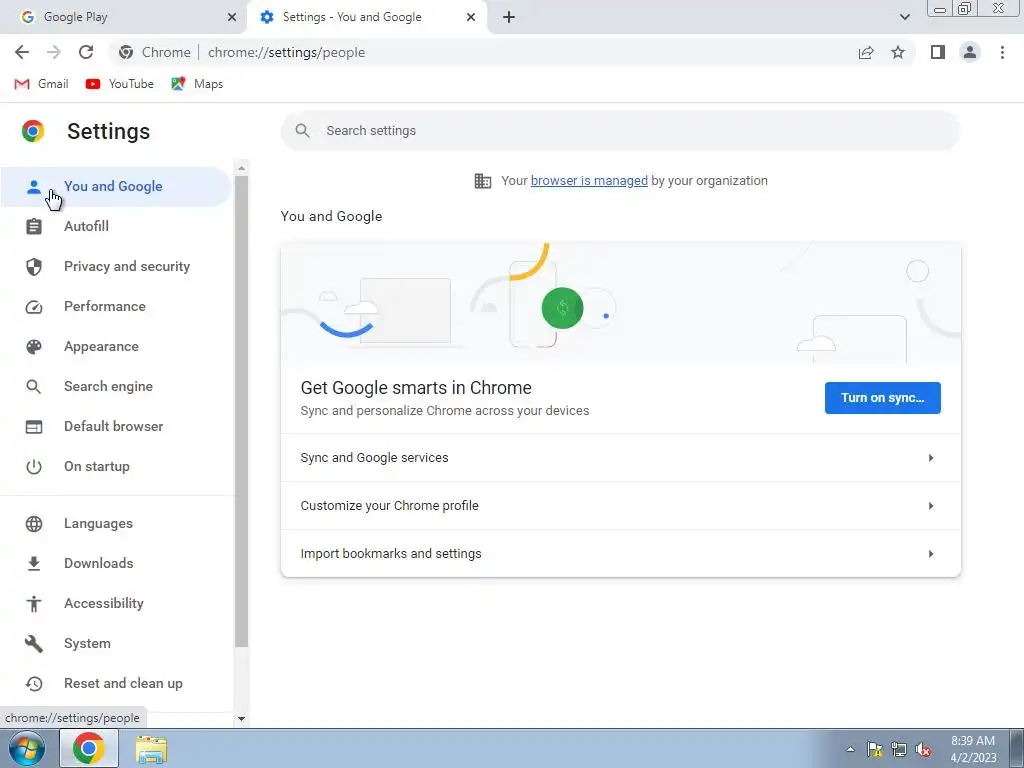Open the YouTube bookmark
Screen dimensions: 1024x768
(x=120, y=84)
